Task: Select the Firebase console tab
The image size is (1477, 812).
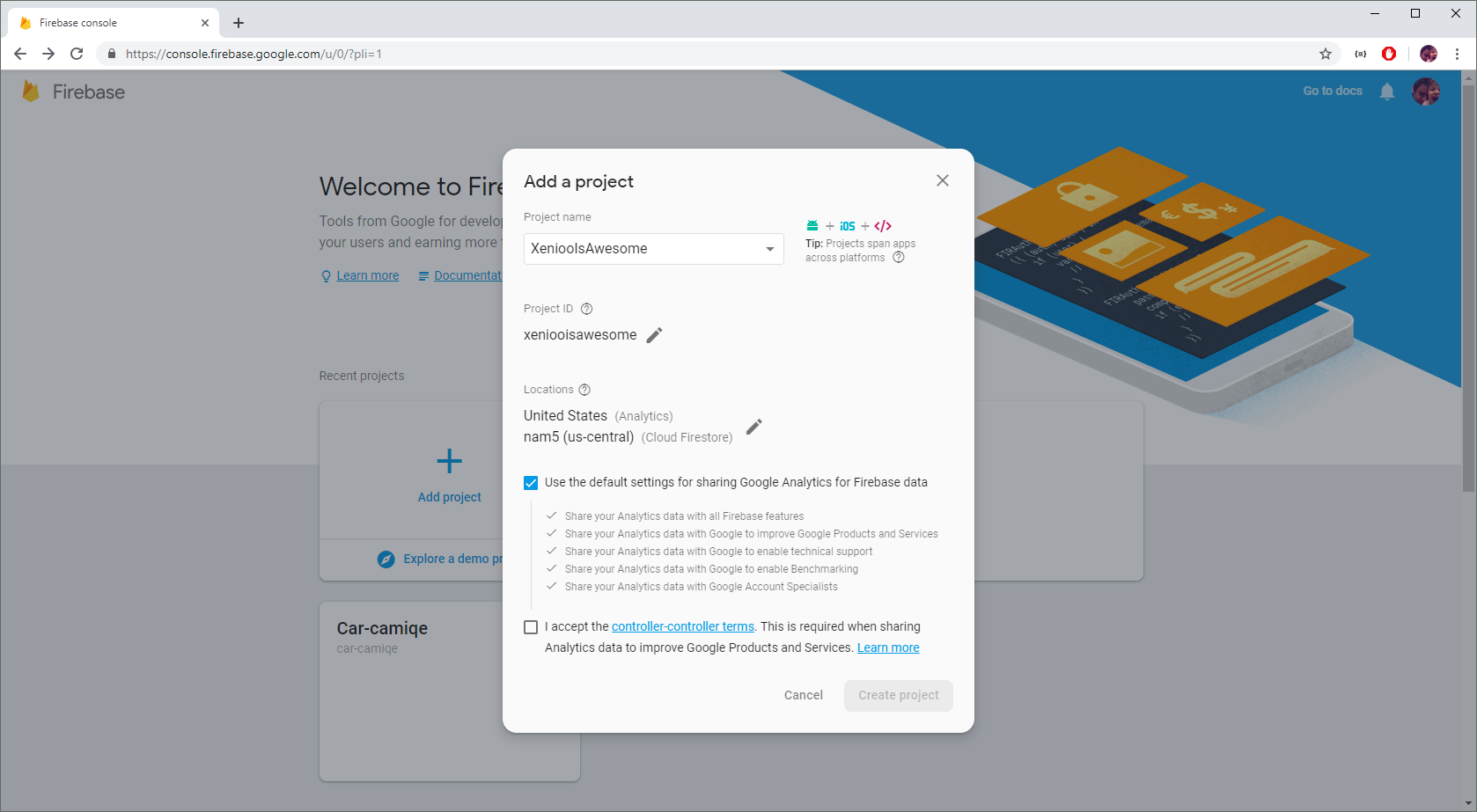Action: click(x=113, y=23)
